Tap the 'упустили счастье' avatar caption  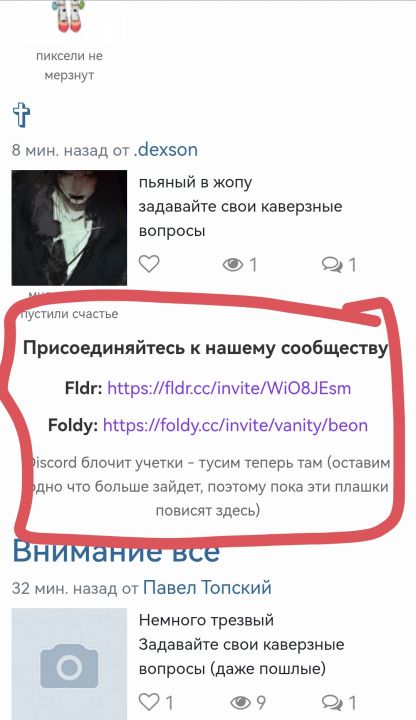[68, 314]
